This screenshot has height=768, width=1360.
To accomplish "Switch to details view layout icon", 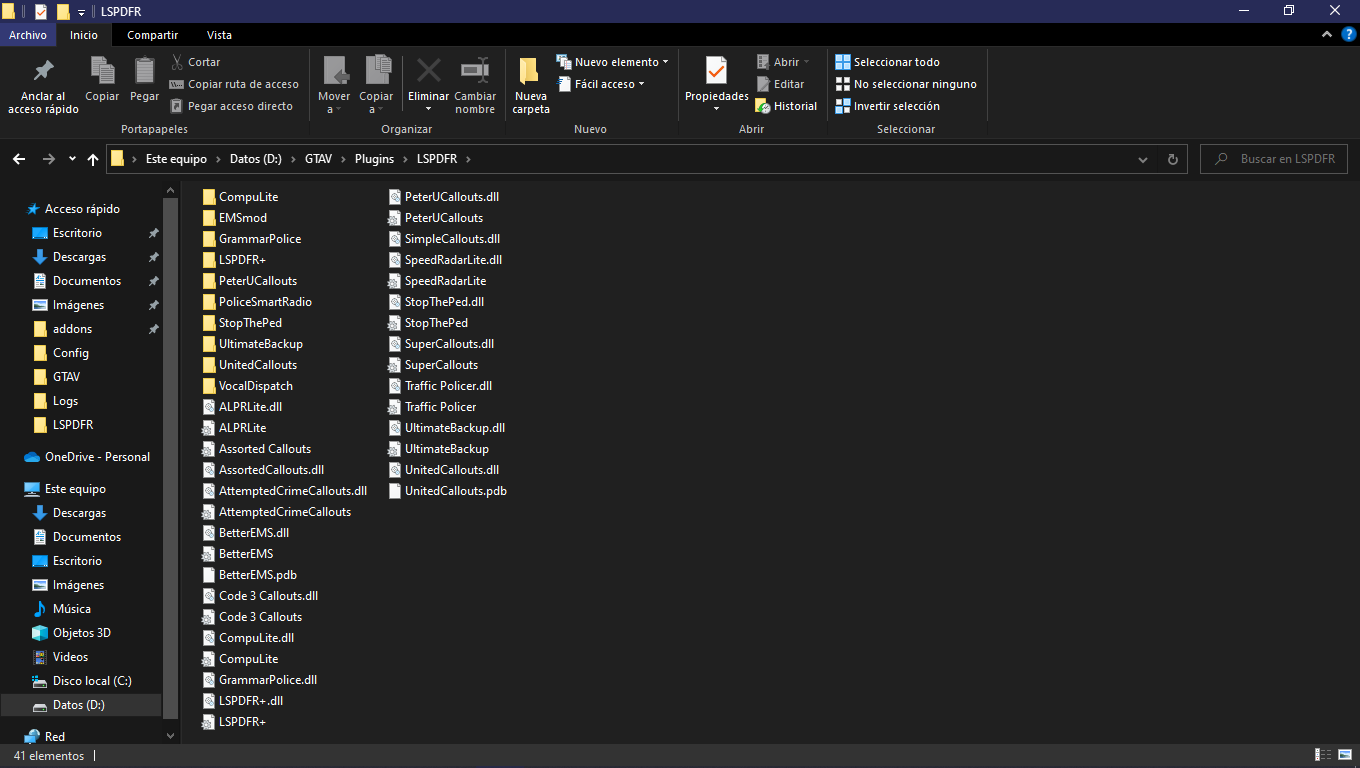I will [1322, 755].
